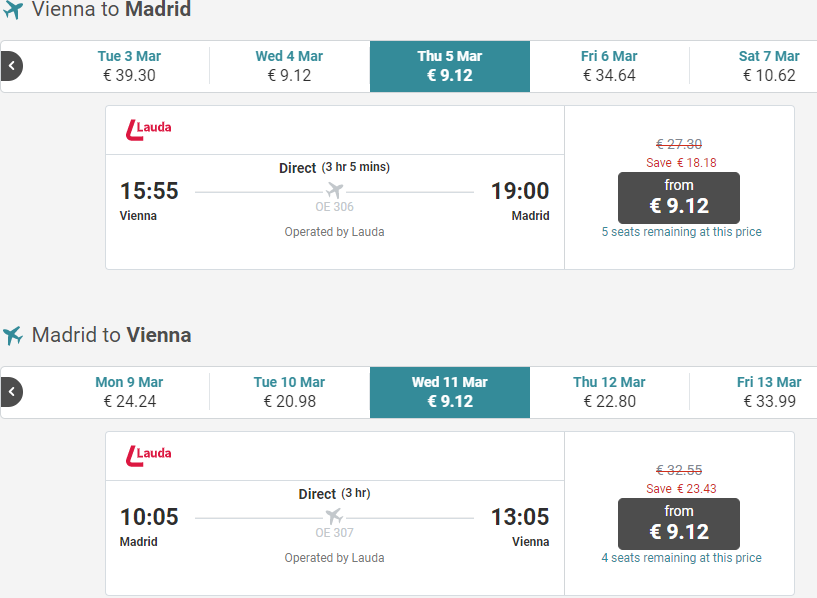Click the previous dates arrow for Vienna to Madrid
Viewport: 817px width, 598px height.
[x=11, y=67]
